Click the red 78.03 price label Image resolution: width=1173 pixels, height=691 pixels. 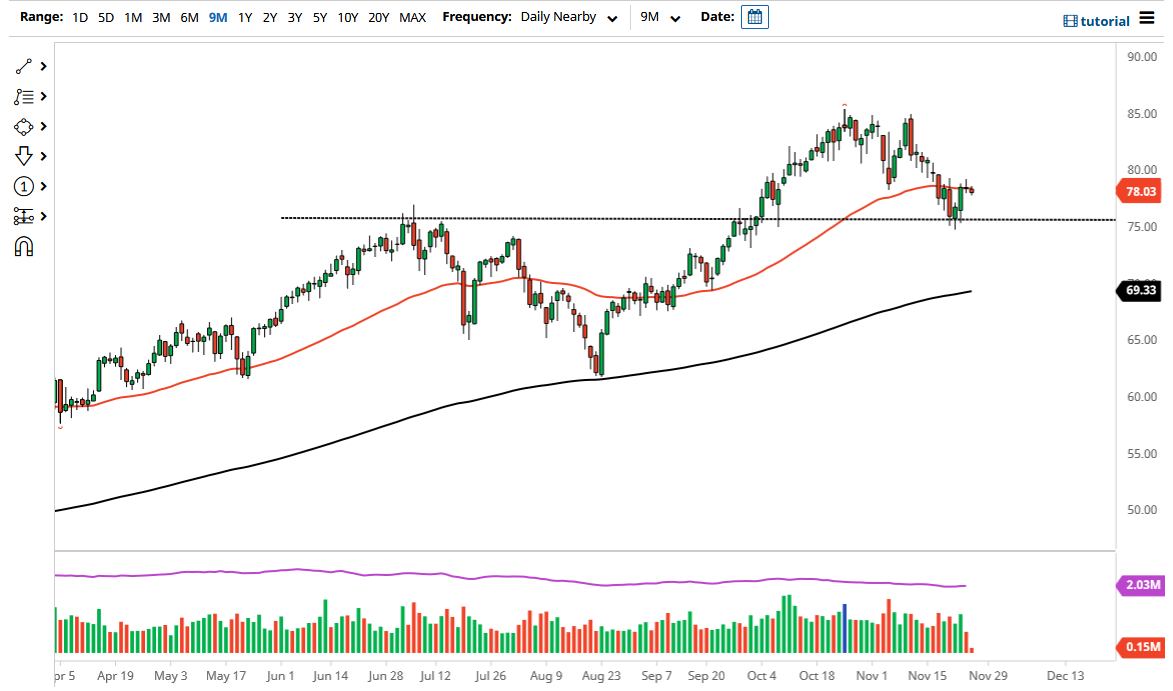1142,189
